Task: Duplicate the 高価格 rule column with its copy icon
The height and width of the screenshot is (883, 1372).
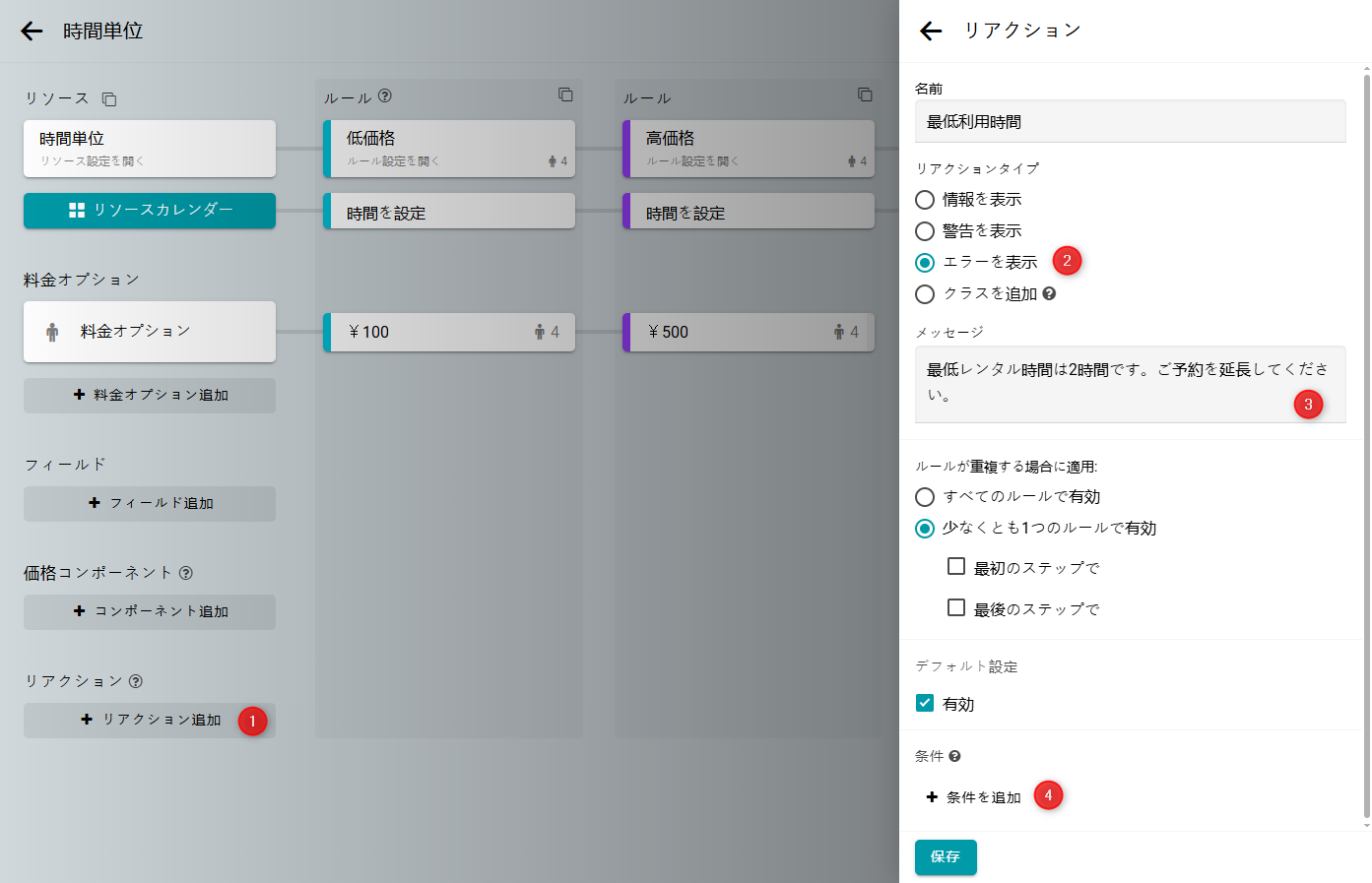Action: point(865,95)
